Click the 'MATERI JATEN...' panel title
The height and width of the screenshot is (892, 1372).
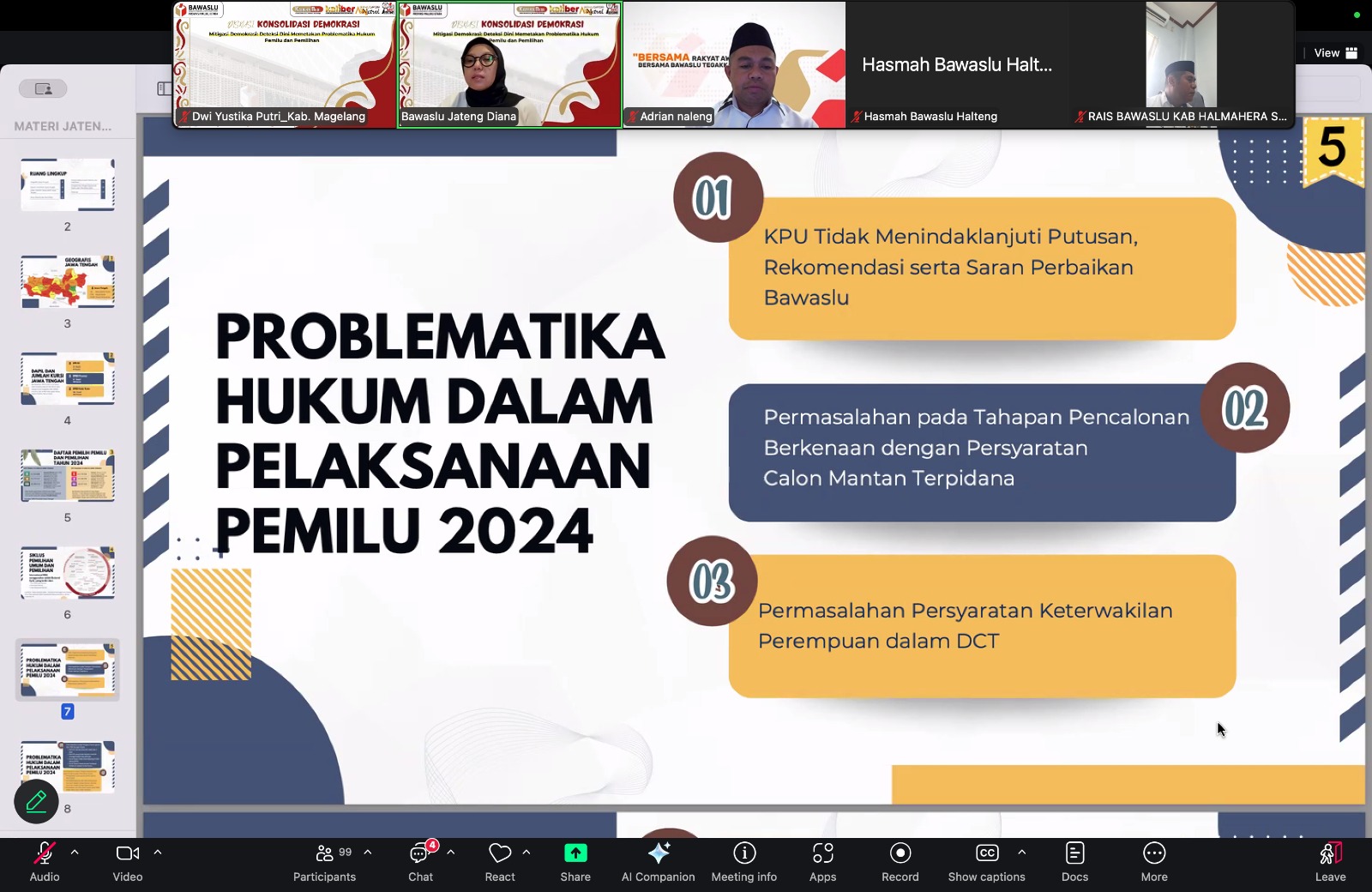63,126
